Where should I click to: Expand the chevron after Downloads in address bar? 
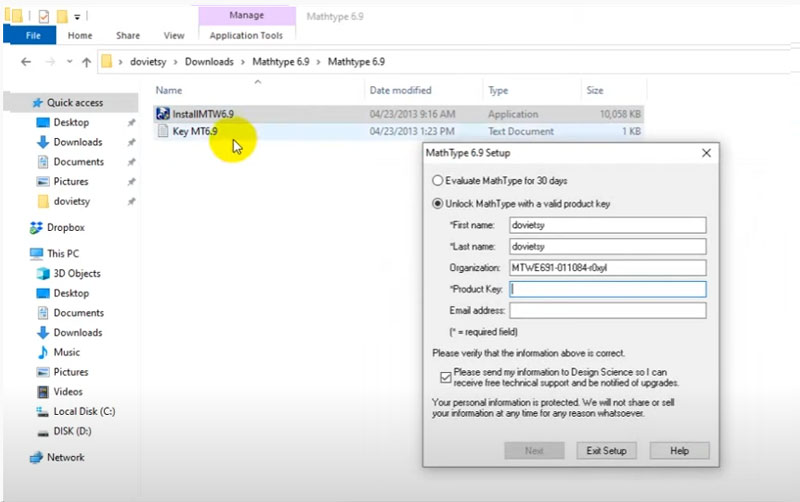pyautogui.click(x=243, y=62)
